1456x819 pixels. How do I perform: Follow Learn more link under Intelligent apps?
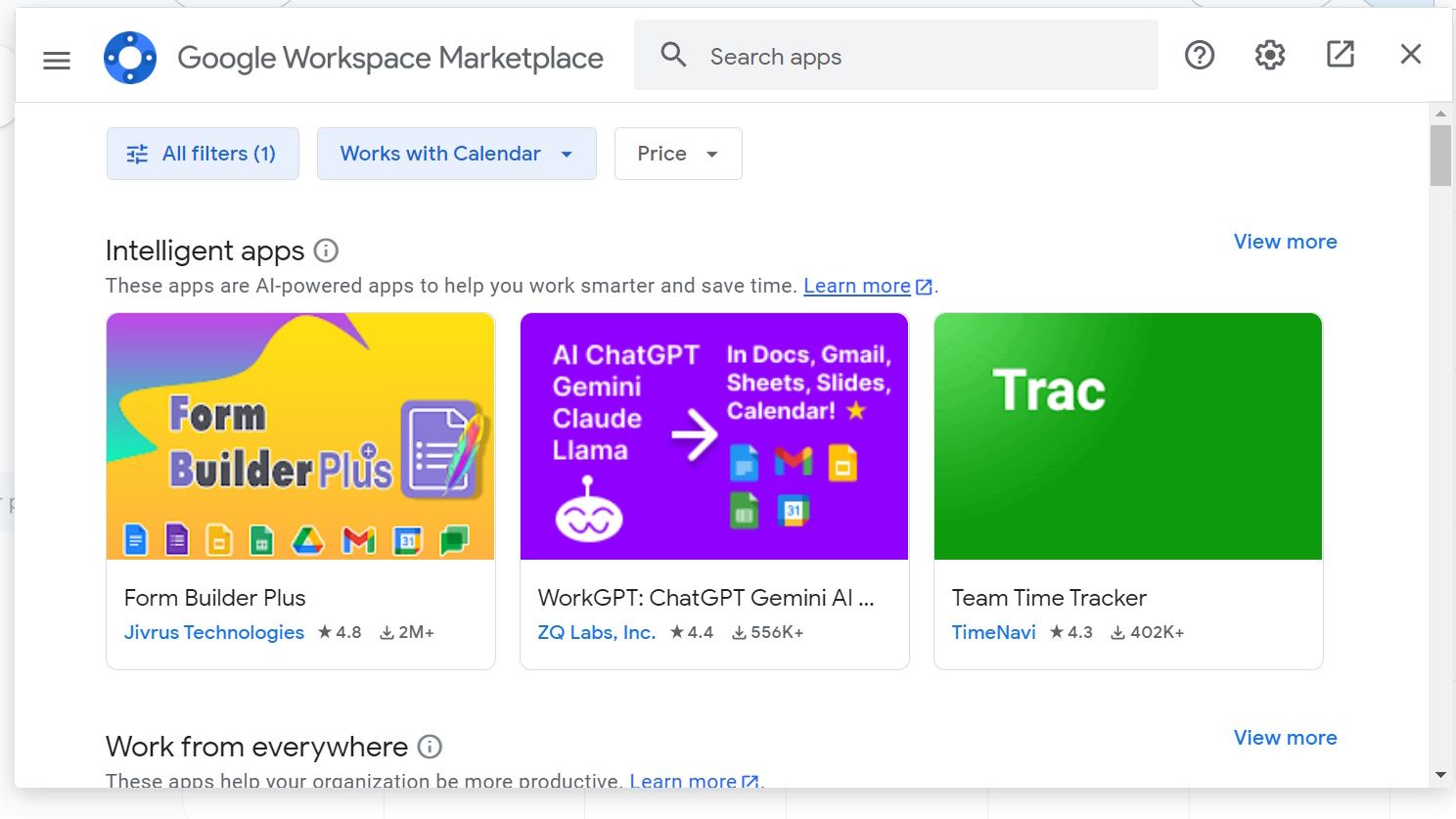tap(868, 286)
